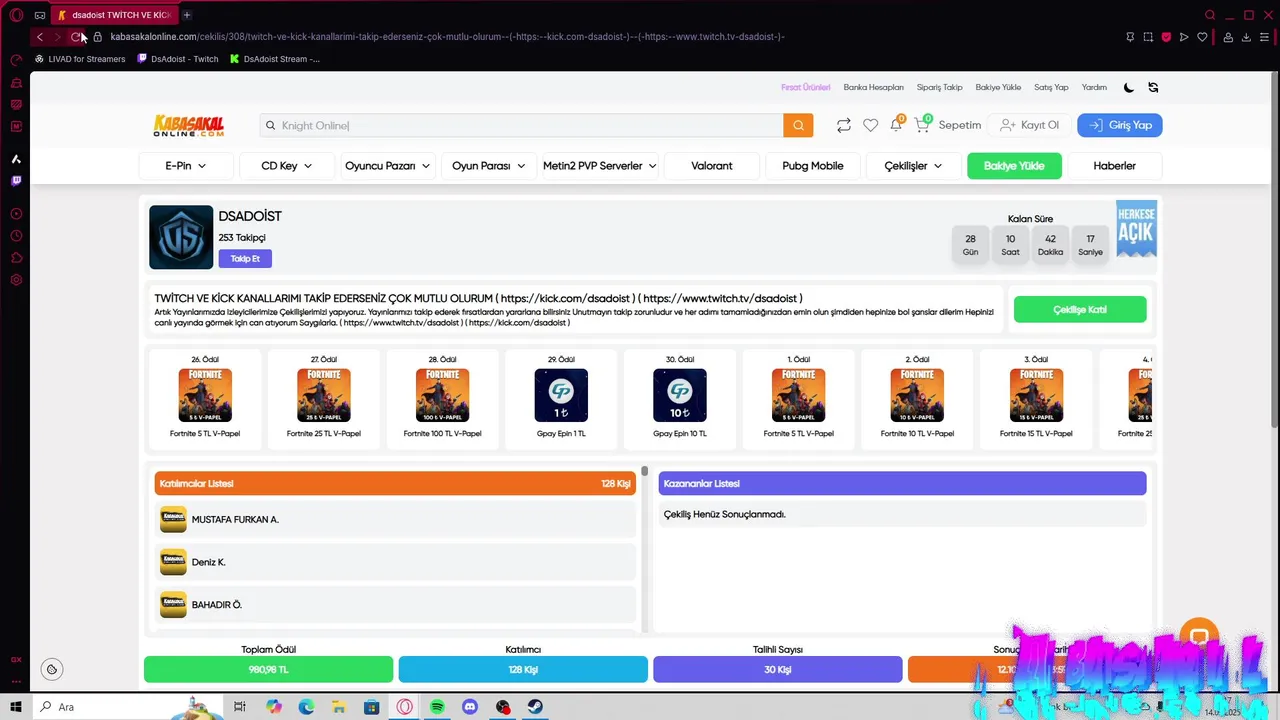Image resolution: width=1280 pixels, height=720 pixels.
Task: Select the Gpay Epin 10 TL prize thumbnail
Action: click(x=680, y=395)
